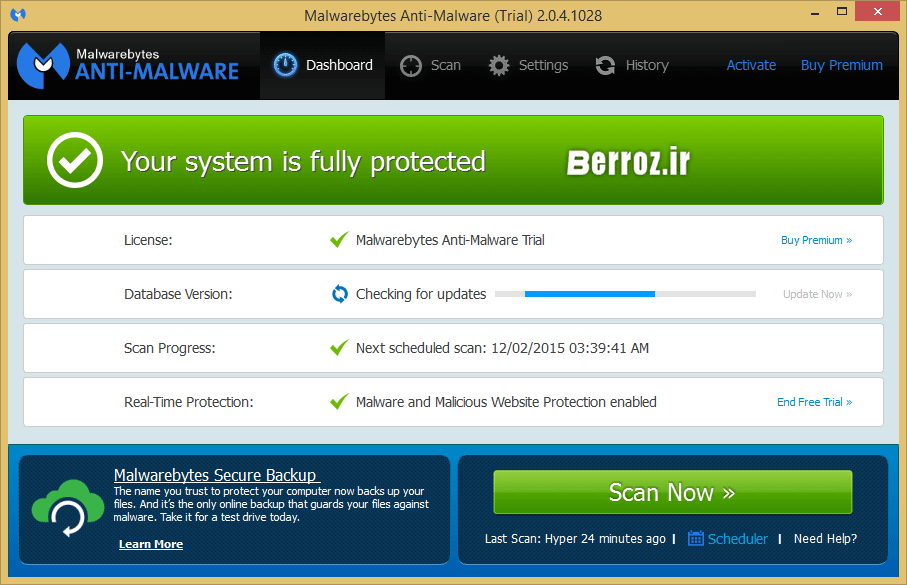The image size is (907, 585).
Task: Open Malwarebytes Secure Backup title link
Action: click(x=215, y=475)
